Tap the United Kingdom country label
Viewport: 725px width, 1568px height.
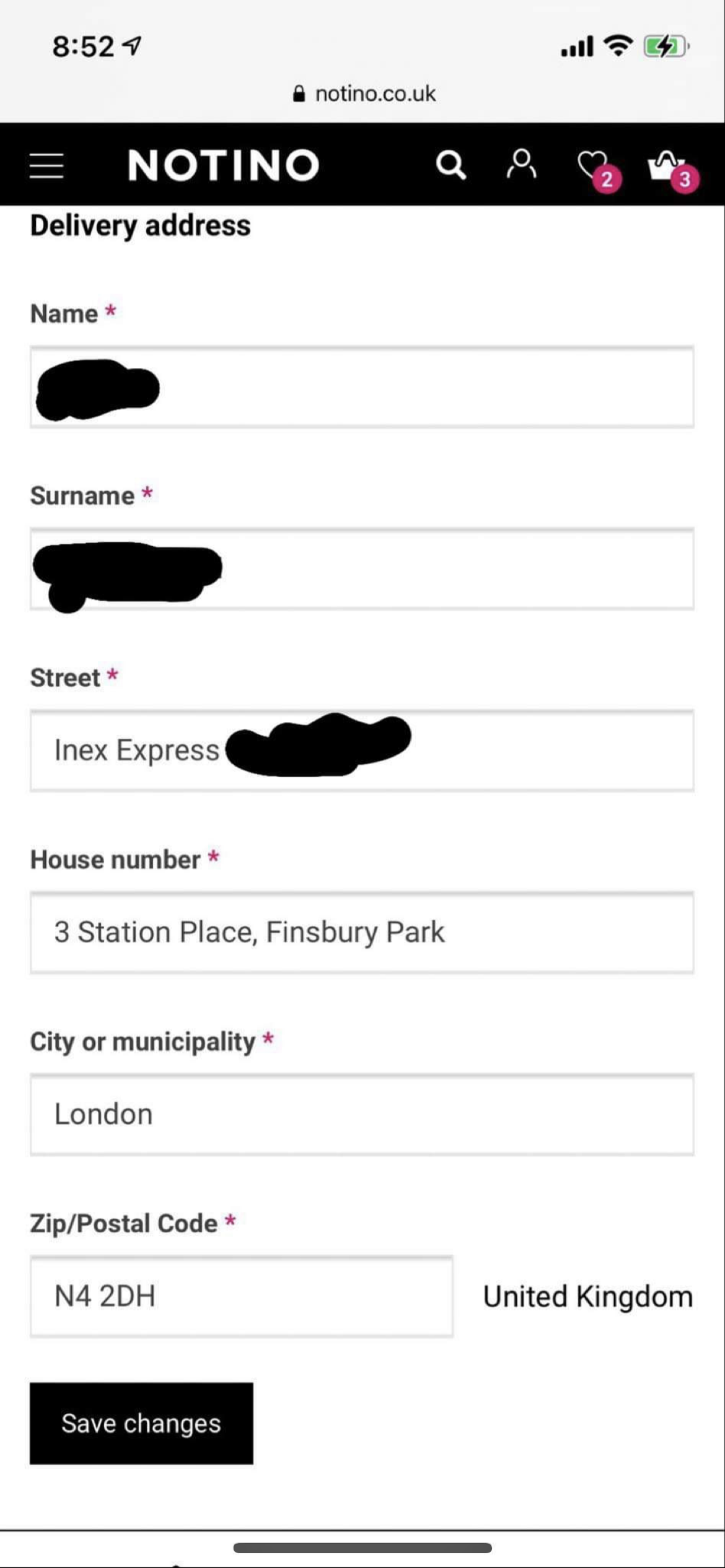pos(587,1297)
